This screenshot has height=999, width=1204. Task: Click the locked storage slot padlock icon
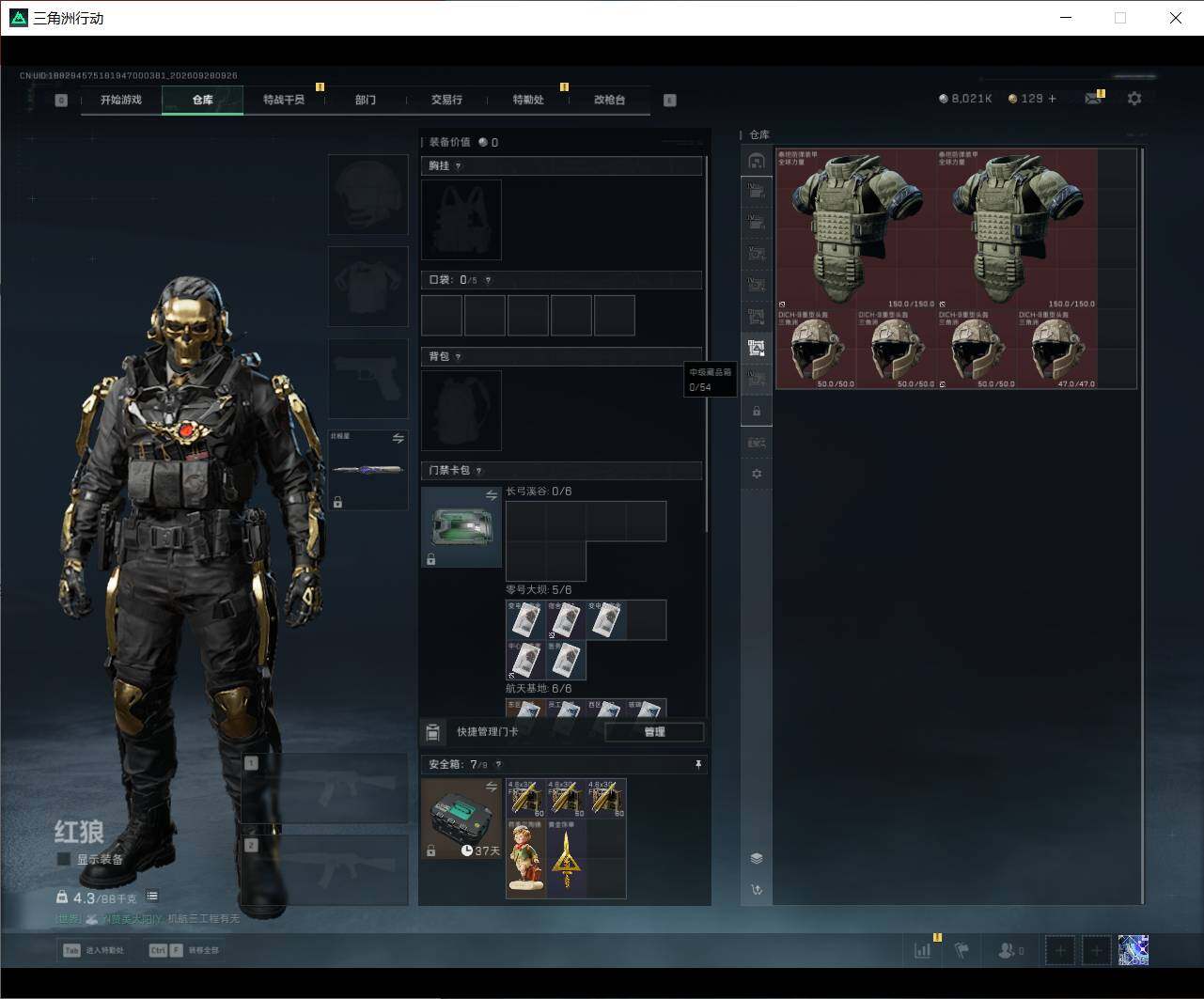[757, 411]
